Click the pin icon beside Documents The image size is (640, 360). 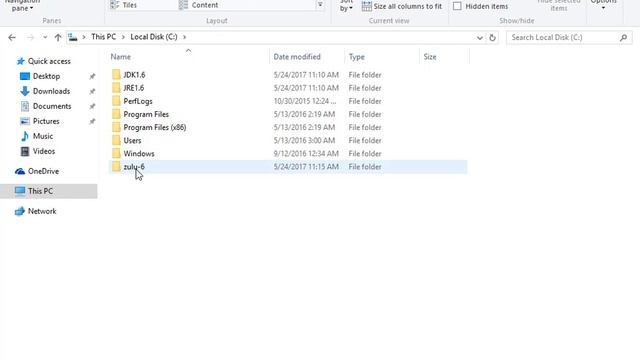92,106
